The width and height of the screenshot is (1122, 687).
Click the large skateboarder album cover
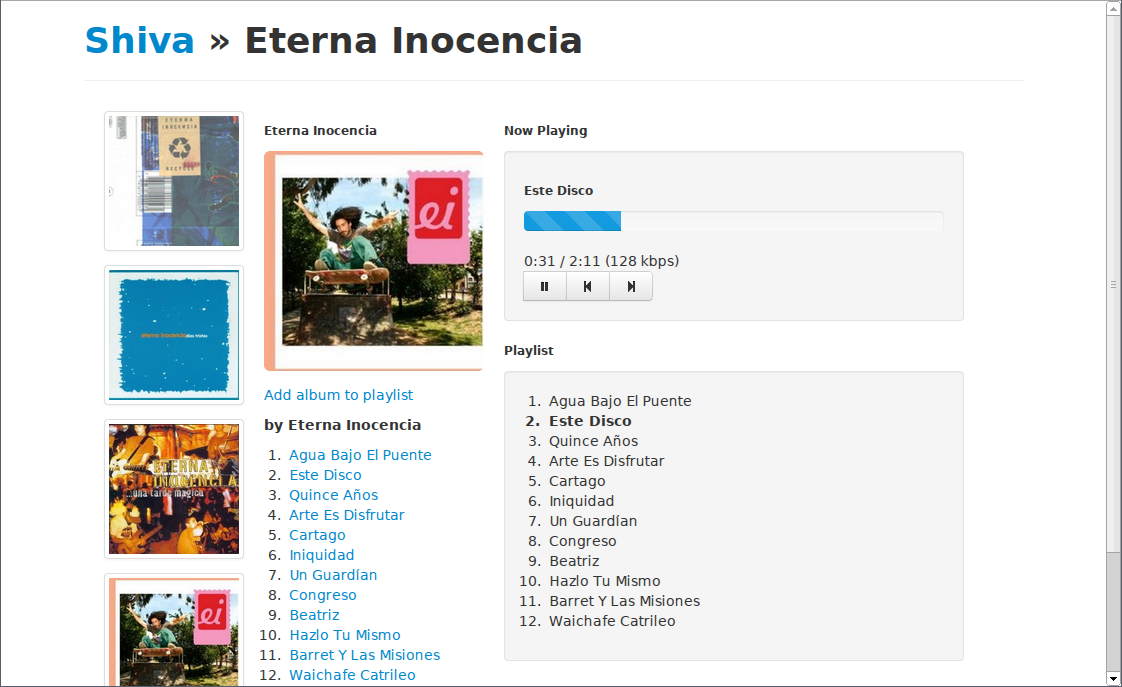point(374,261)
